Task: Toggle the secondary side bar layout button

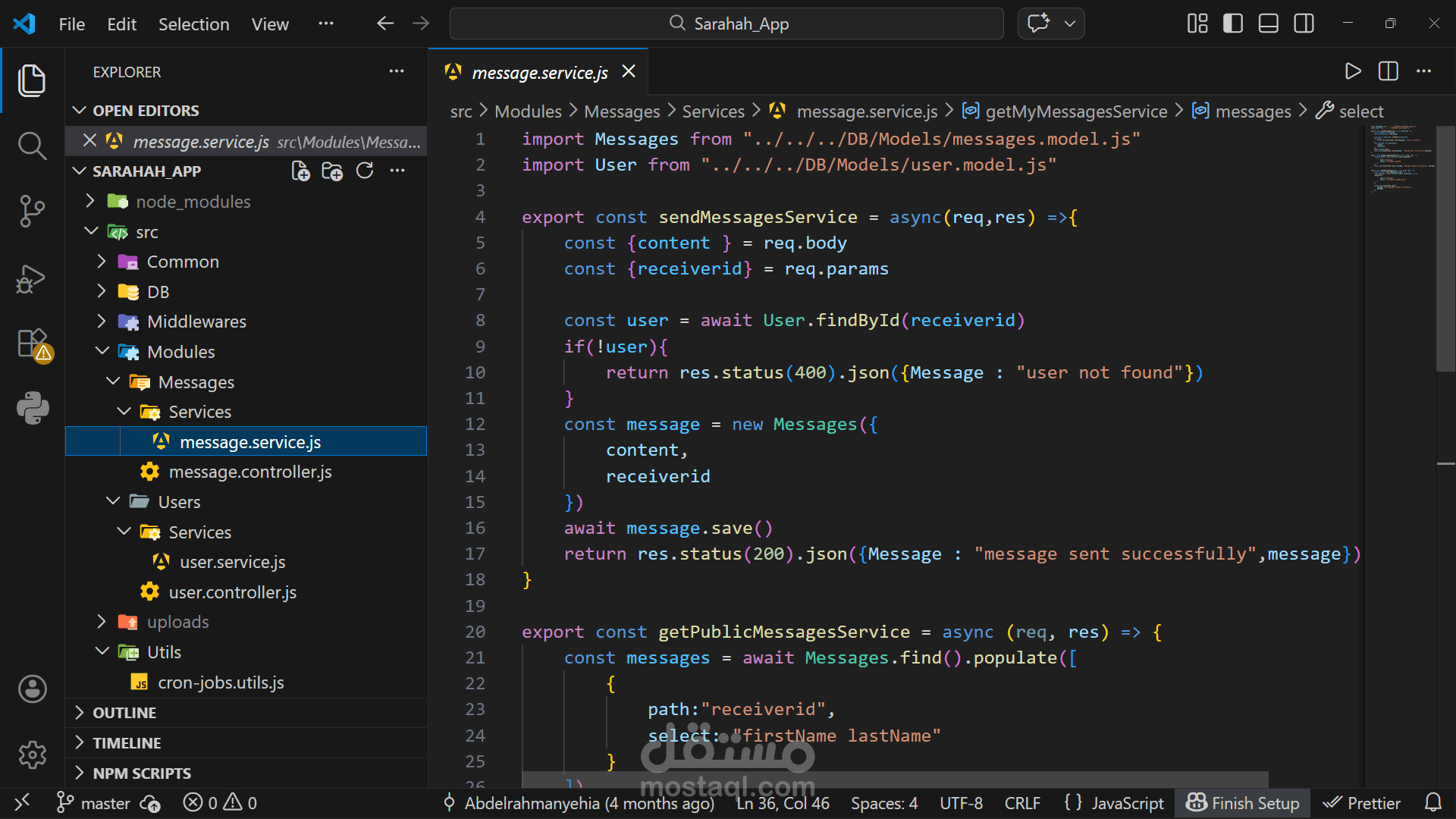Action: click(x=1304, y=24)
